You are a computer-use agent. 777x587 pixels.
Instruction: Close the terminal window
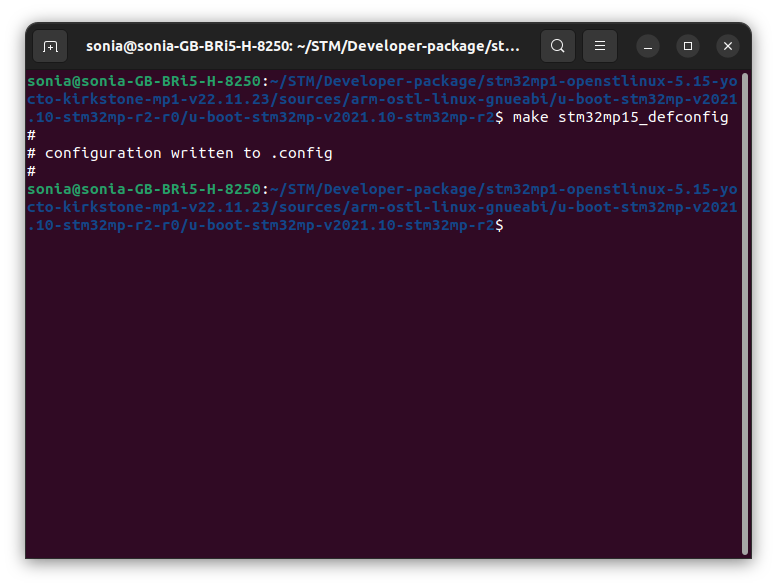tap(728, 46)
